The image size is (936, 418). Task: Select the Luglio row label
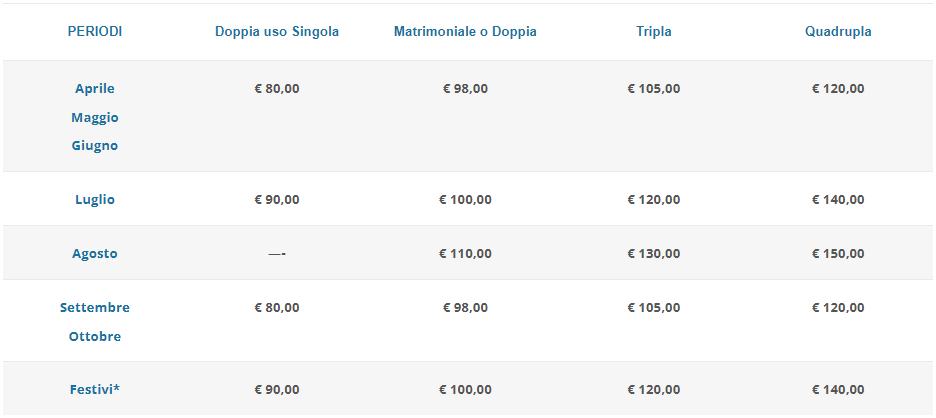[95, 199]
